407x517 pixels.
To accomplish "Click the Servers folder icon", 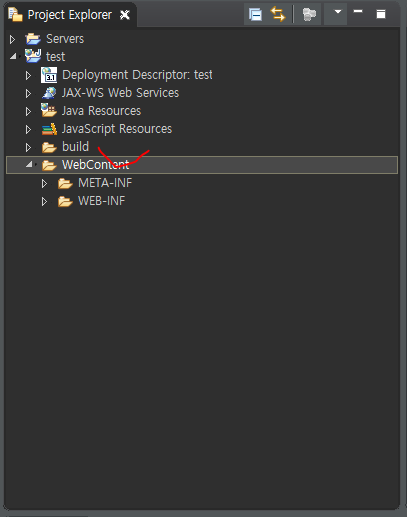I will (33, 39).
